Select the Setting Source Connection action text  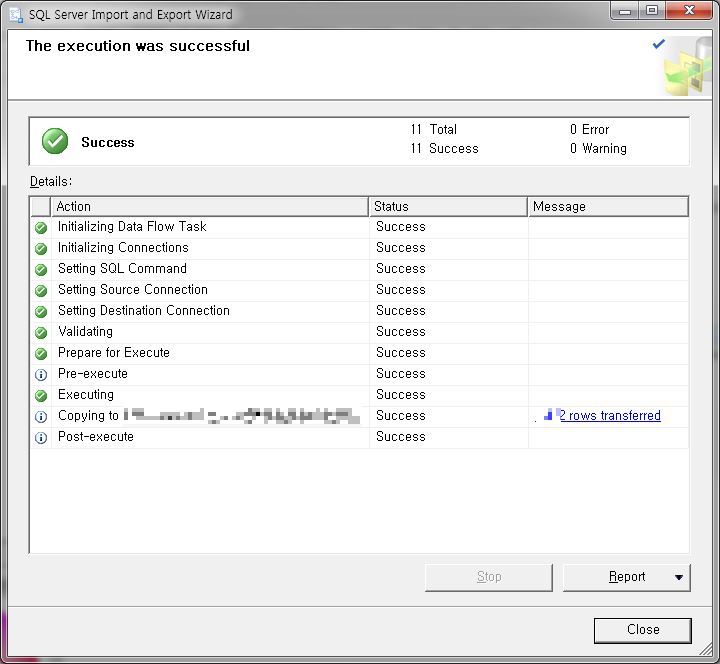coord(133,290)
